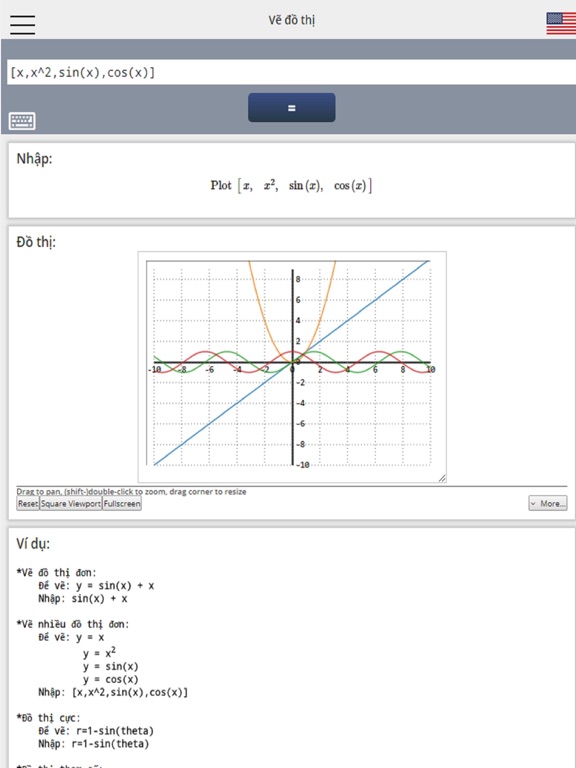Click the Square Viewport button
Viewport: 576px width, 768px height.
tap(71, 504)
